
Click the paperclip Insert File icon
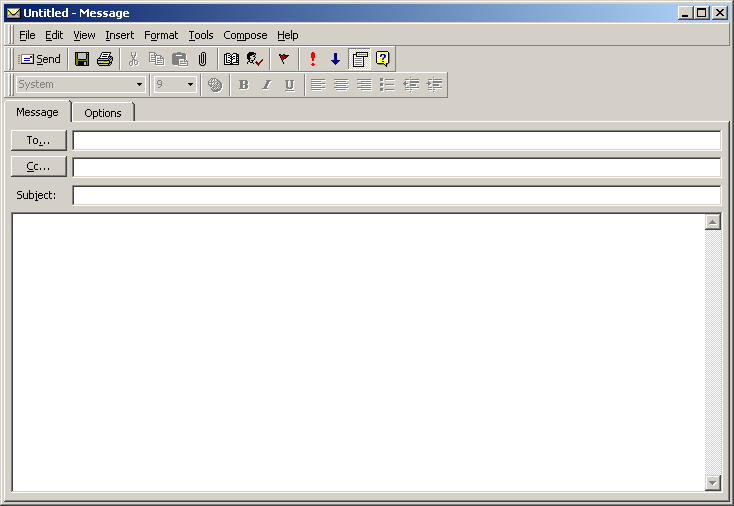(202, 59)
